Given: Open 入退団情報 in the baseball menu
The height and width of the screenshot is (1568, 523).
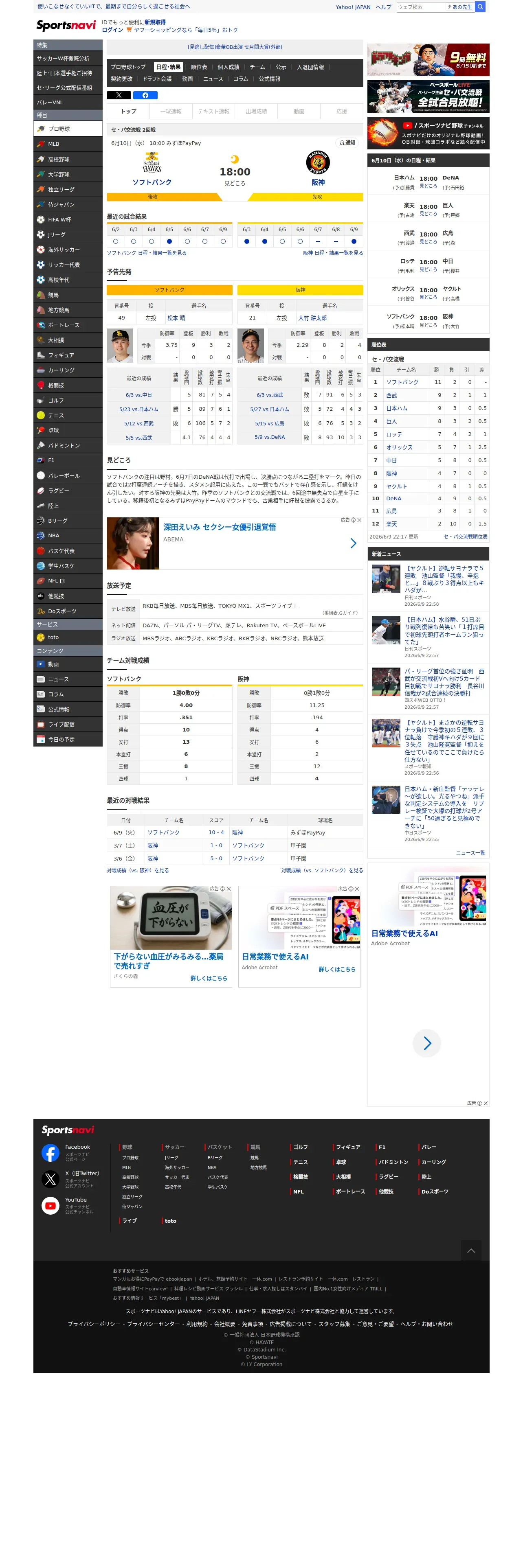Looking at the screenshot, I should [310, 67].
